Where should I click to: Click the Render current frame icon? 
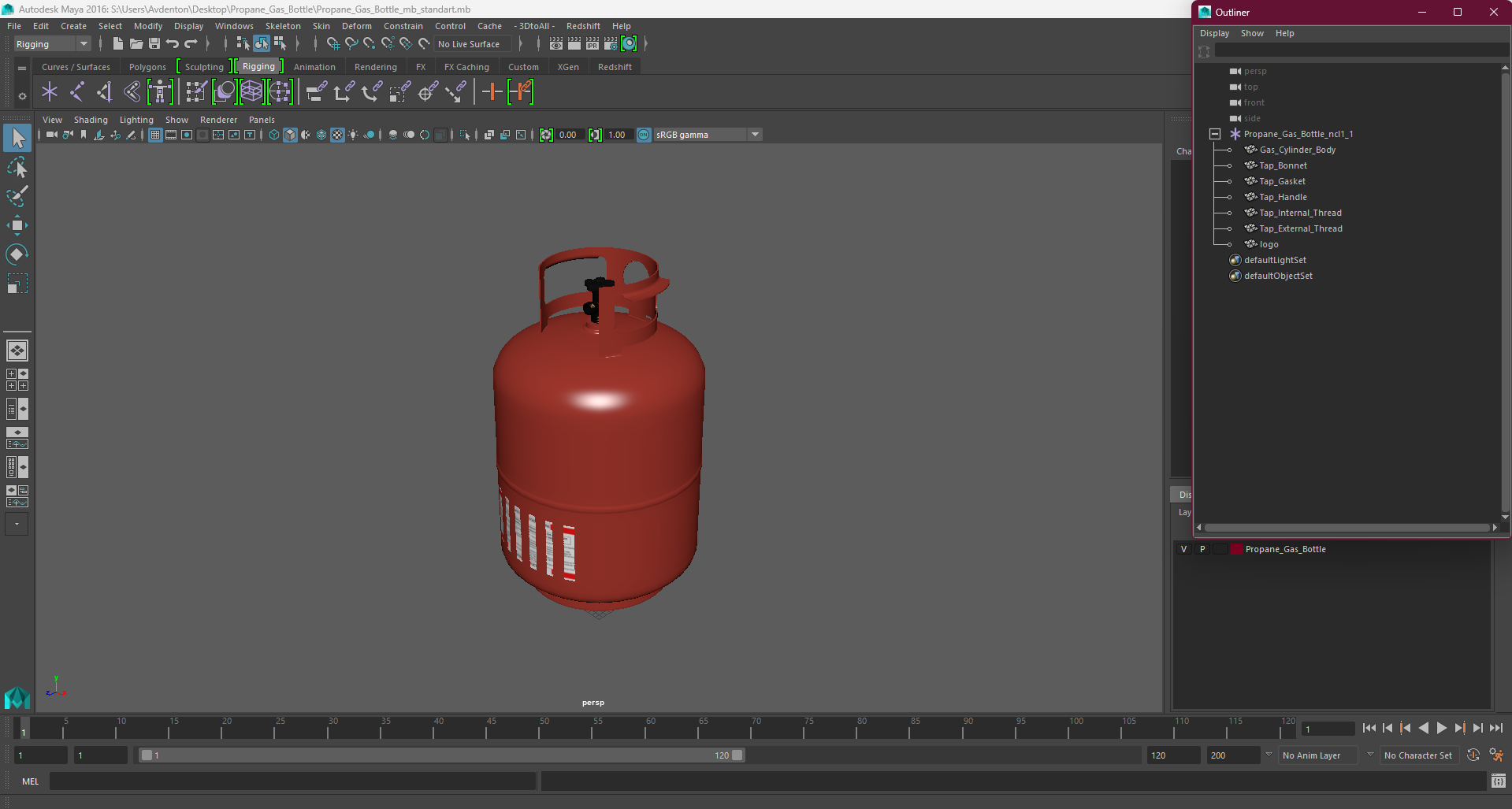tap(574, 44)
